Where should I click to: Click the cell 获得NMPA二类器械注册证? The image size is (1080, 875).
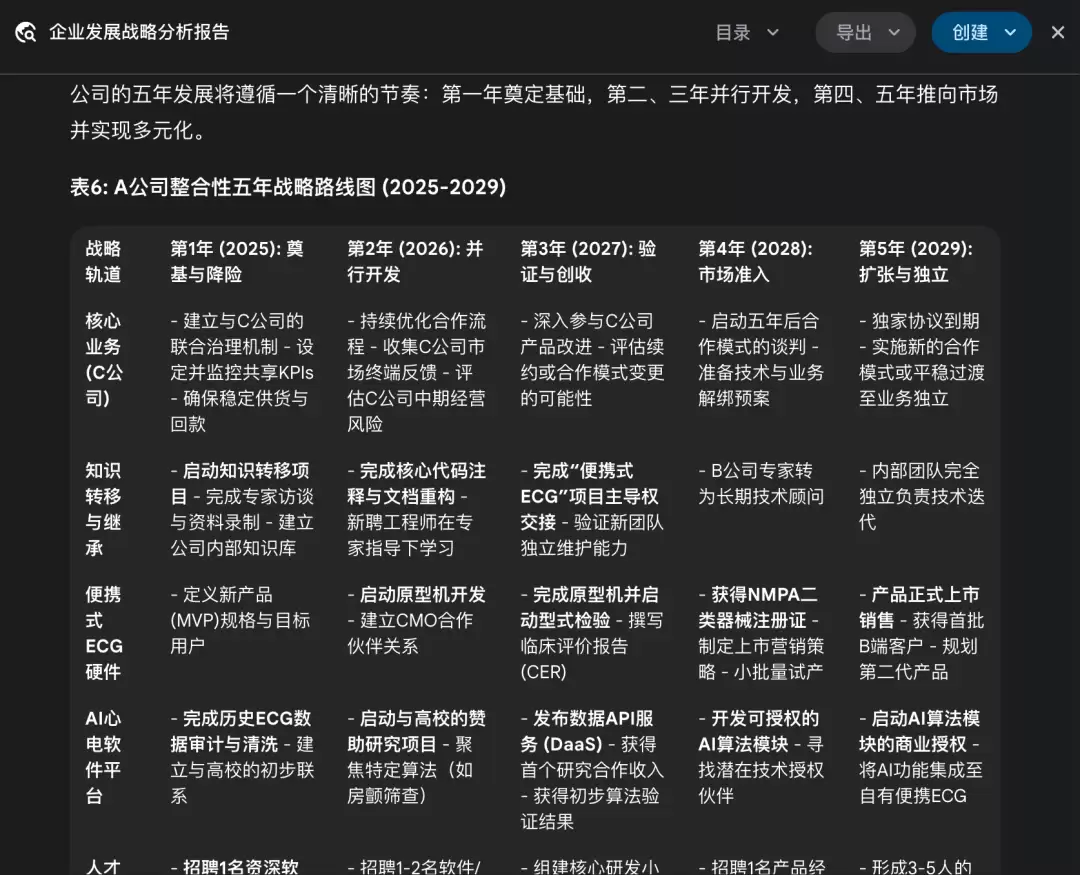[x=760, y=633]
